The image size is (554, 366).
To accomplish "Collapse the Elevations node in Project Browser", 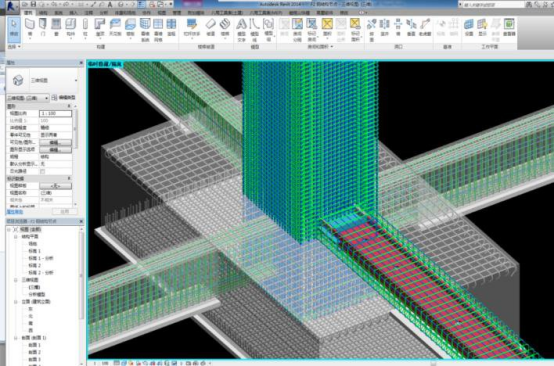I will click(x=16, y=302).
